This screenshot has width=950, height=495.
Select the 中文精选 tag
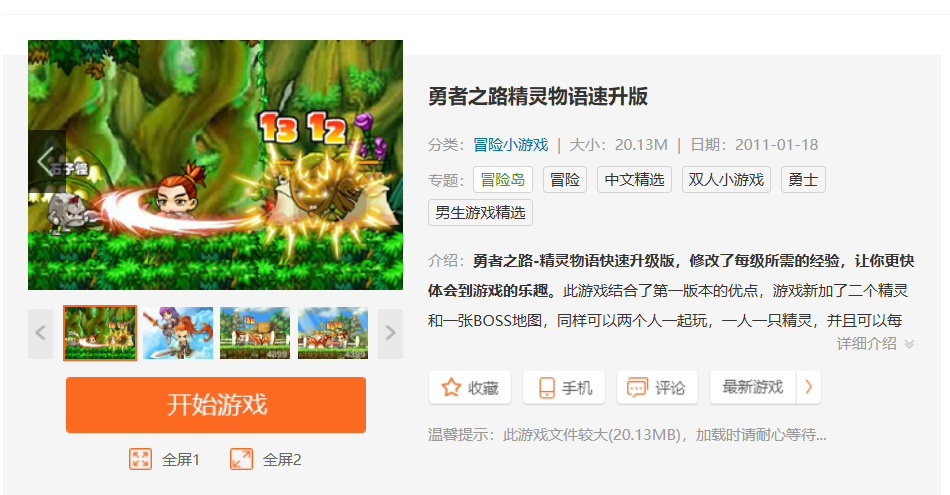(x=634, y=179)
